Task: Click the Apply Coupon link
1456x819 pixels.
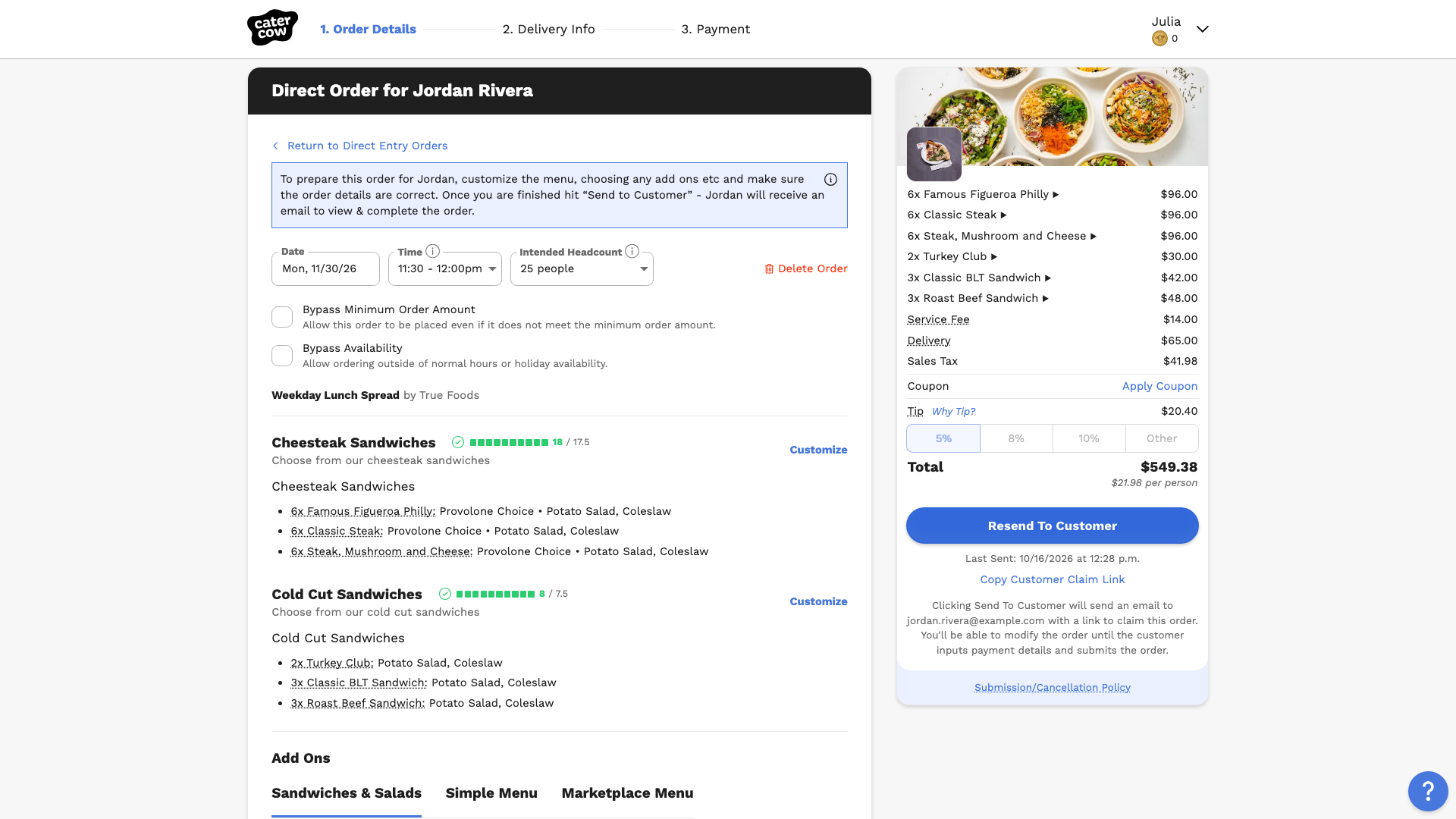Action: (1159, 386)
